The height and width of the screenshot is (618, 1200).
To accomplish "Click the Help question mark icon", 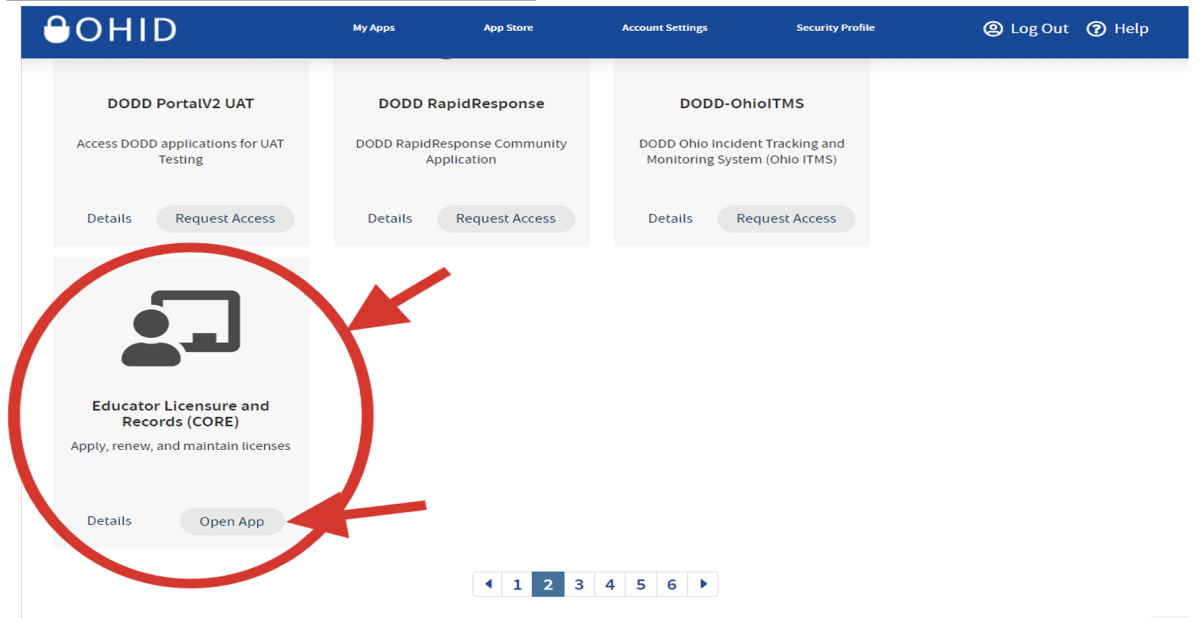I will click(x=1097, y=29).
